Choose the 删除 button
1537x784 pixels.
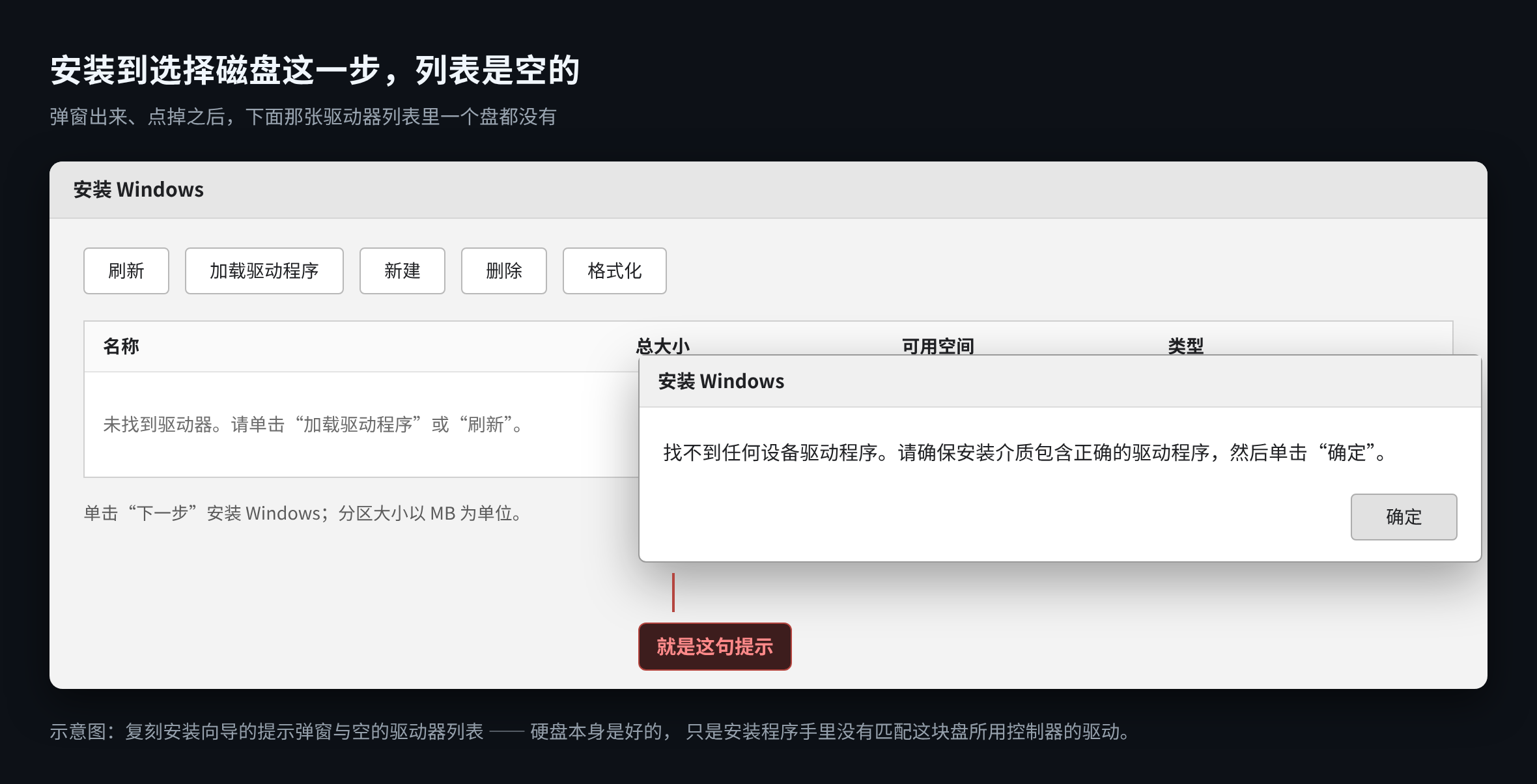pyautogui.click(x=504, y=271)
